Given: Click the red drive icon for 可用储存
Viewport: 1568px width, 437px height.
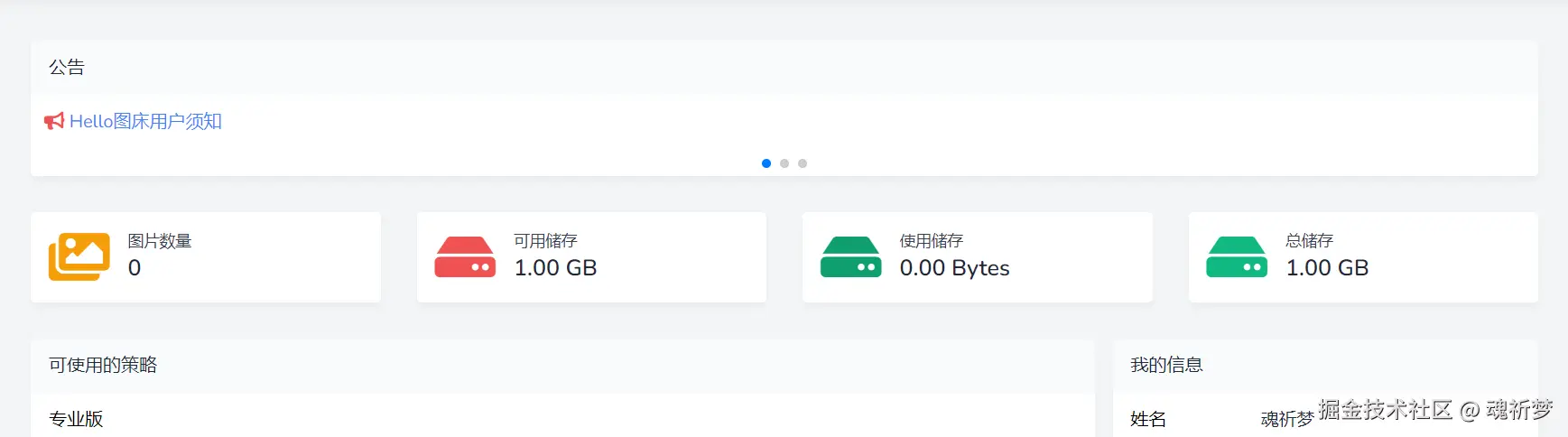Looking at the screenshot, I should [x=465, y=256].
